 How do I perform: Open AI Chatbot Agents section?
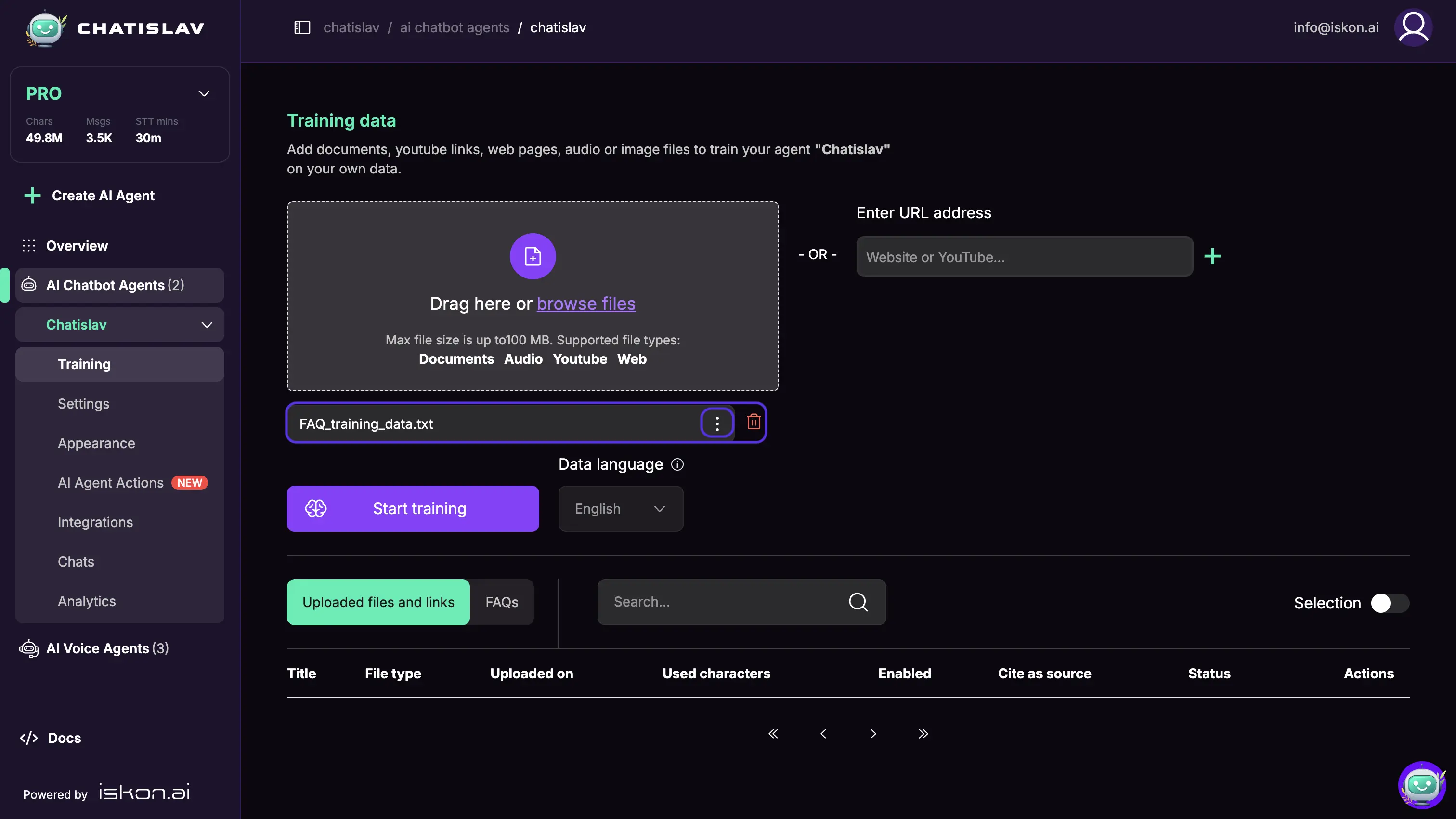pyautogui.click(x=120, y=285)
